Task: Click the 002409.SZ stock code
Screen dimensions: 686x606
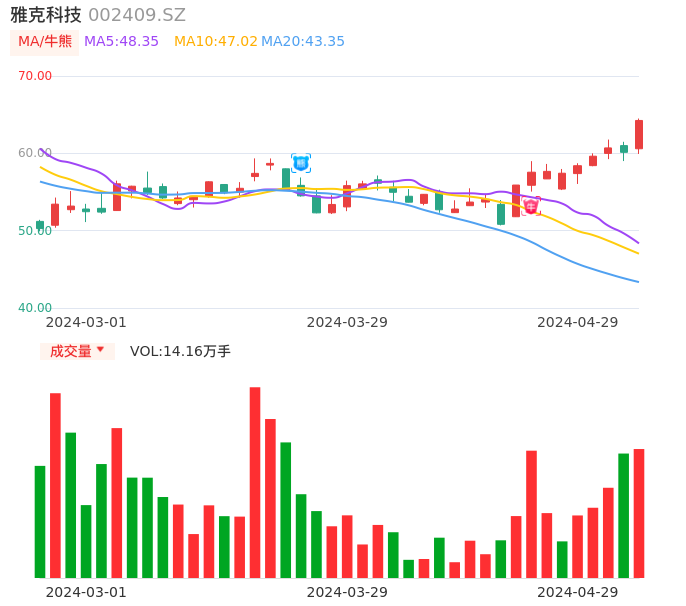Action: [x=137, y=15]
